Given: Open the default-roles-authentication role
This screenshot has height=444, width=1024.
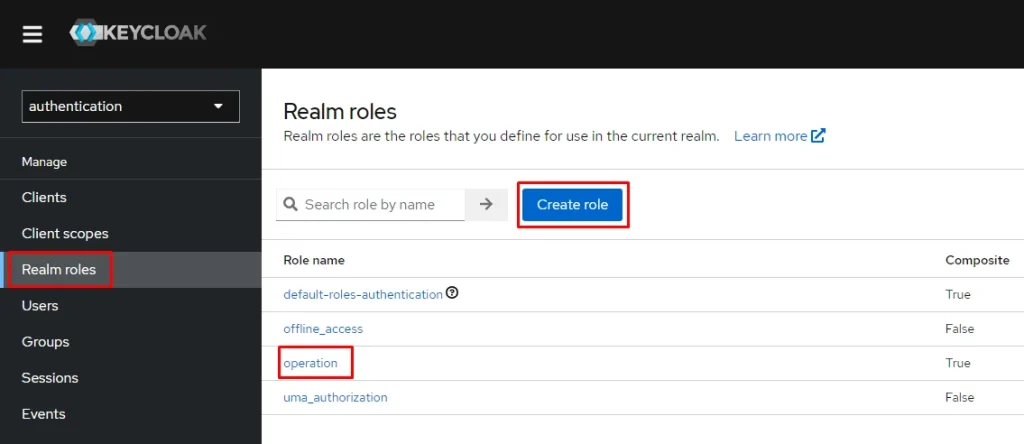Looking at the screenshot, I should 363,294.
